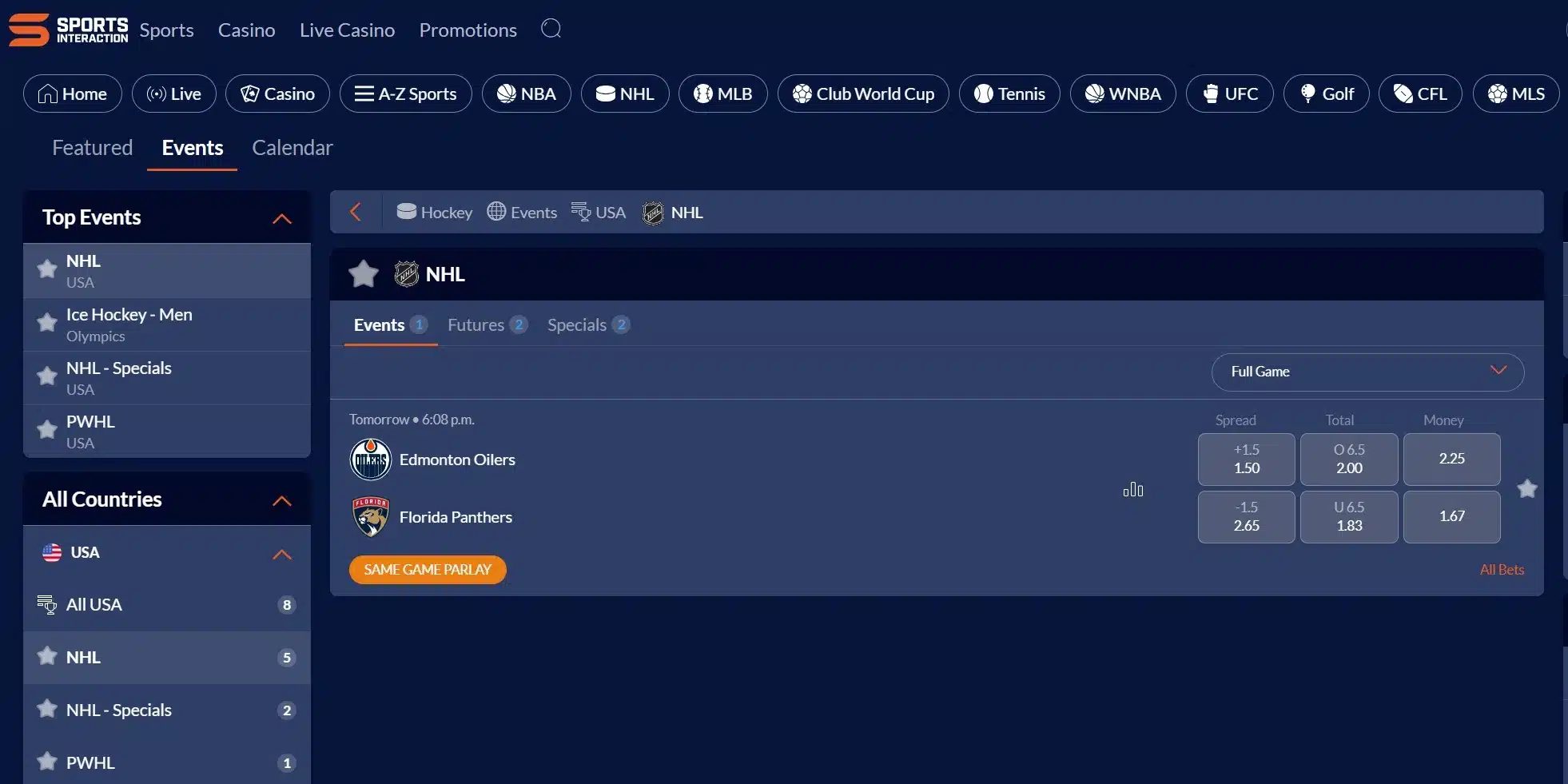This screenshot has width=1568, height=784.
Task: Click the globe Events breadcrumb icon
Action: 496,212
